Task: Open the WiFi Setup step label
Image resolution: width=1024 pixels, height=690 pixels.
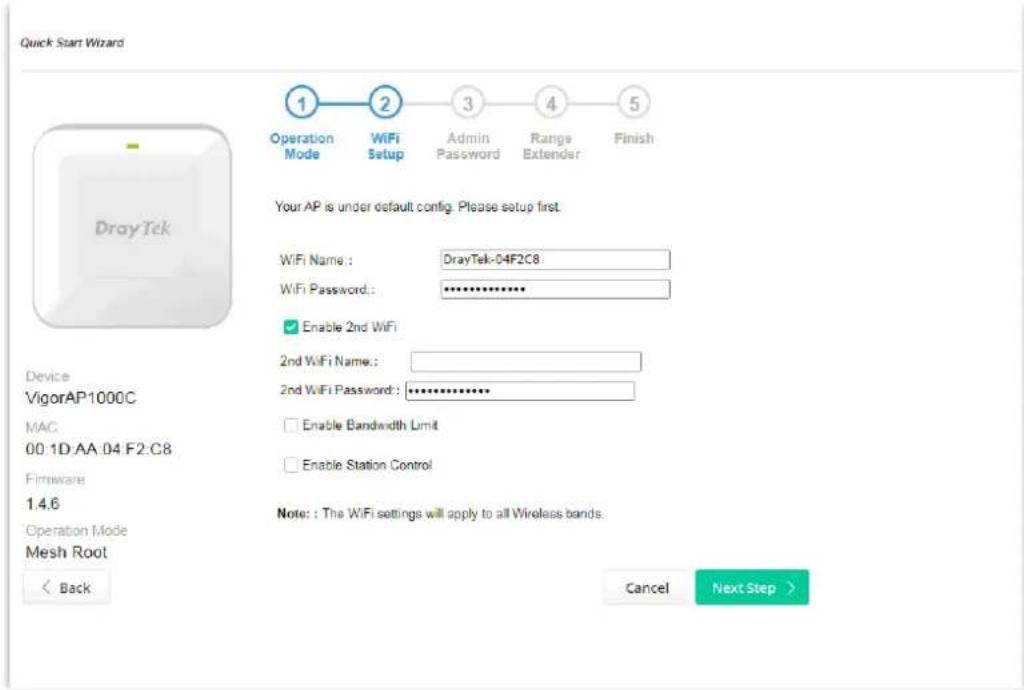Action: (385, 146)
